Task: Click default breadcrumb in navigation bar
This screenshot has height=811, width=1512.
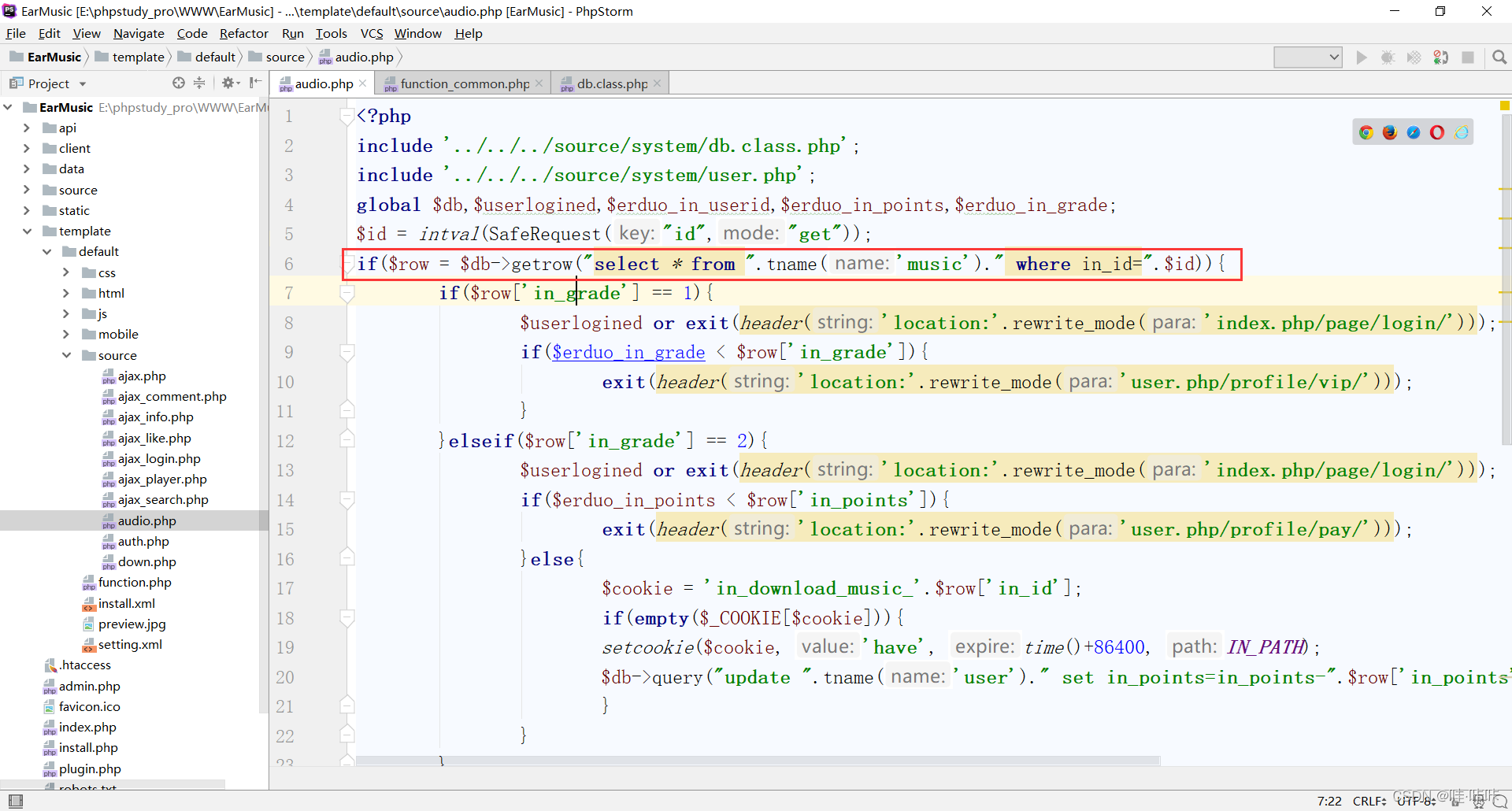Action: coord(207,57)
